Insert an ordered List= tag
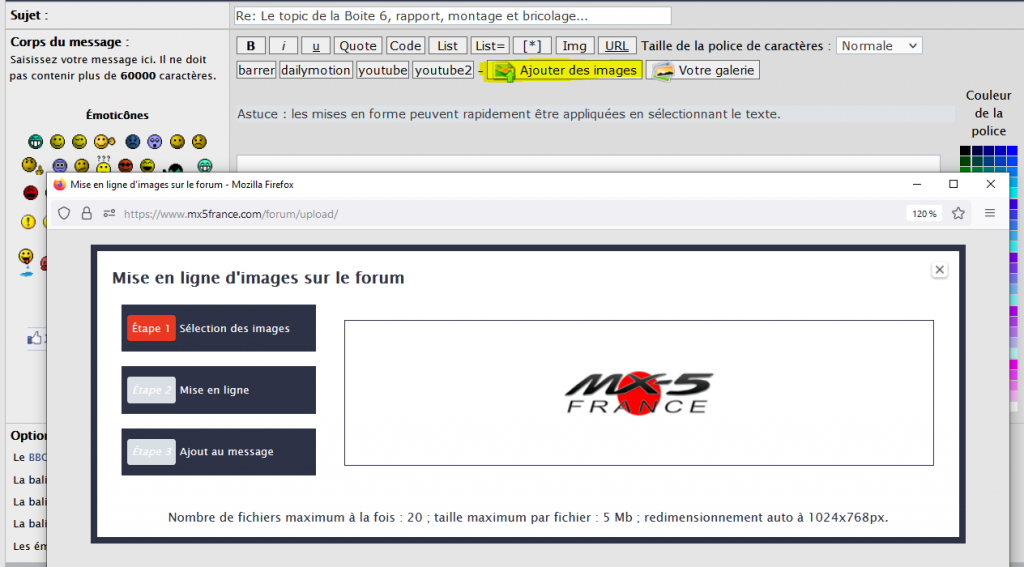The height and width of the screenshot is (567, 1024). (490, 46)
